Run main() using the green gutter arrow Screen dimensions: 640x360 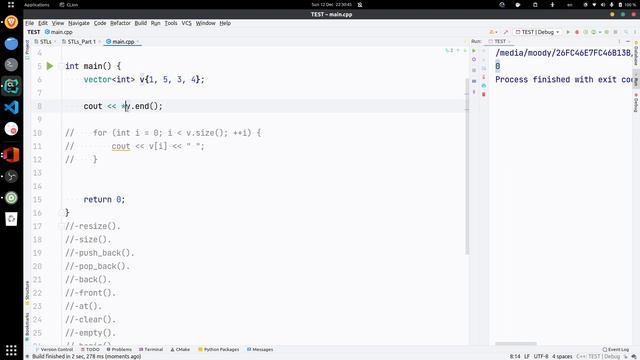point(50,66)
